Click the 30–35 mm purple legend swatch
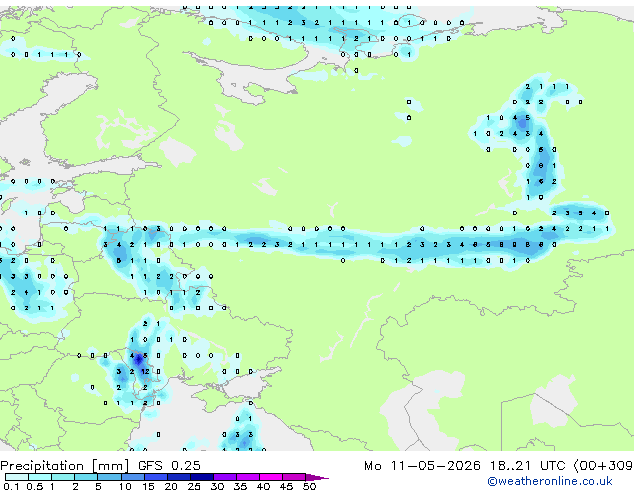634x490 pixels. [x=225, y=477]
